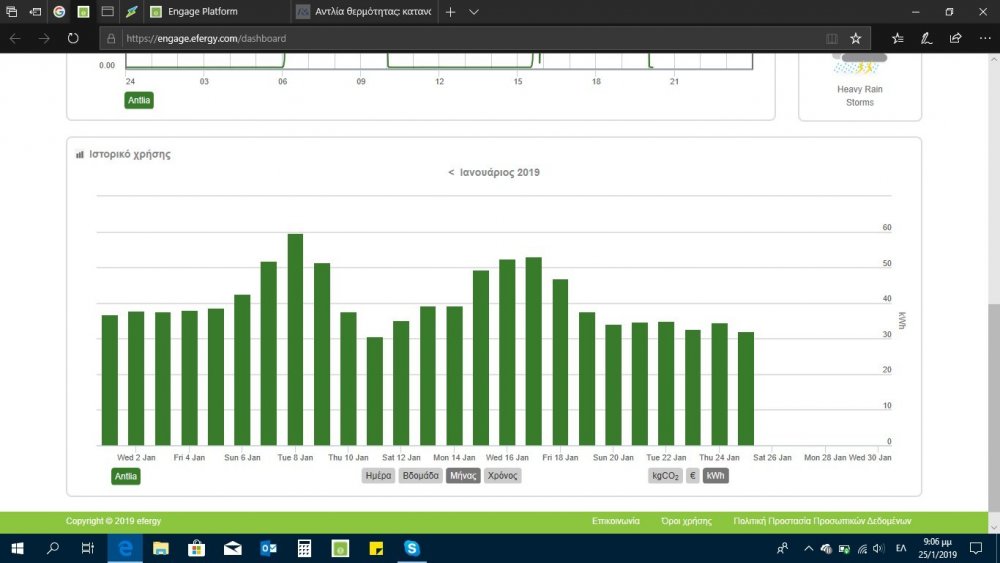Open the Favorites hub icon
The height and width of the screenshot is (563, 1000).
pos(897,38)
